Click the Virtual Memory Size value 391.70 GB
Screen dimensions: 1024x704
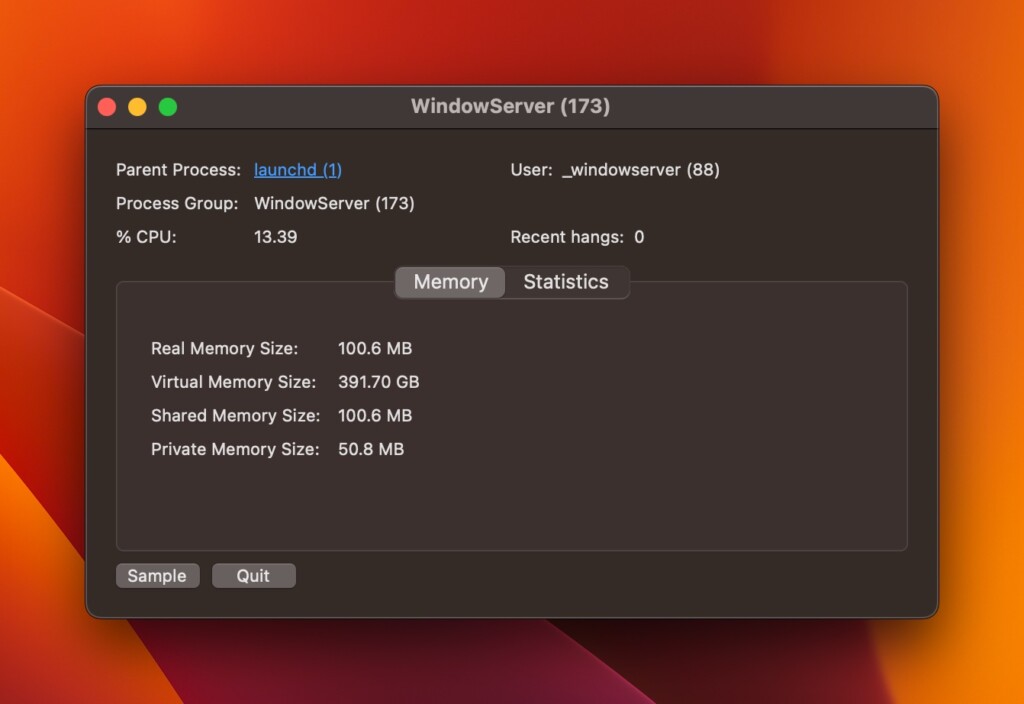378,382
